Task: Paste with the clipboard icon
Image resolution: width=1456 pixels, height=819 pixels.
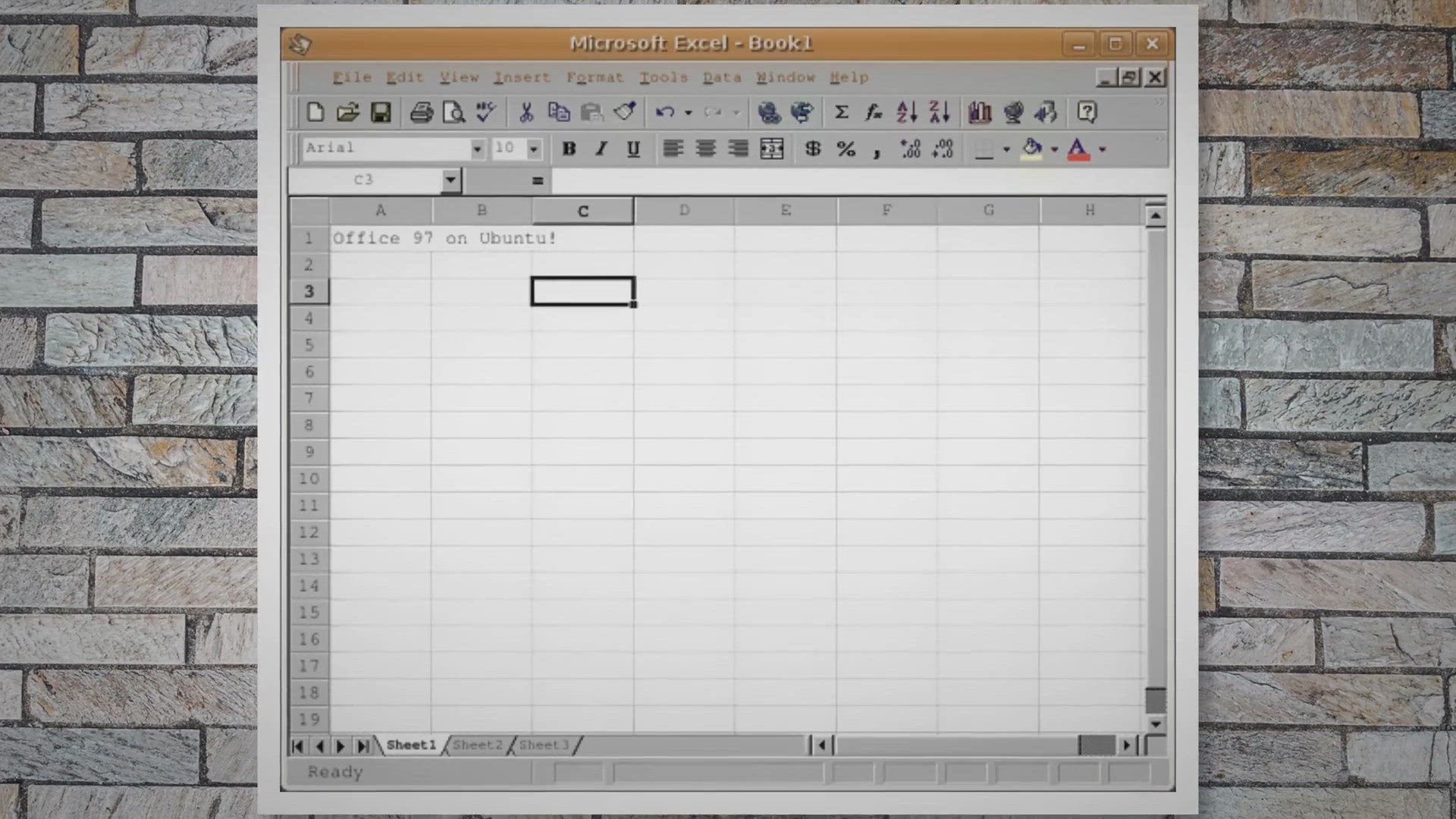Action: click(x=591, y=112)
